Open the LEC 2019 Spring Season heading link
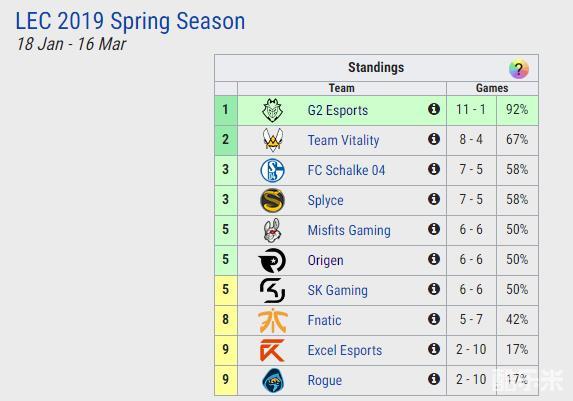This screenshot has width=573, height=401. coord(130,22)
